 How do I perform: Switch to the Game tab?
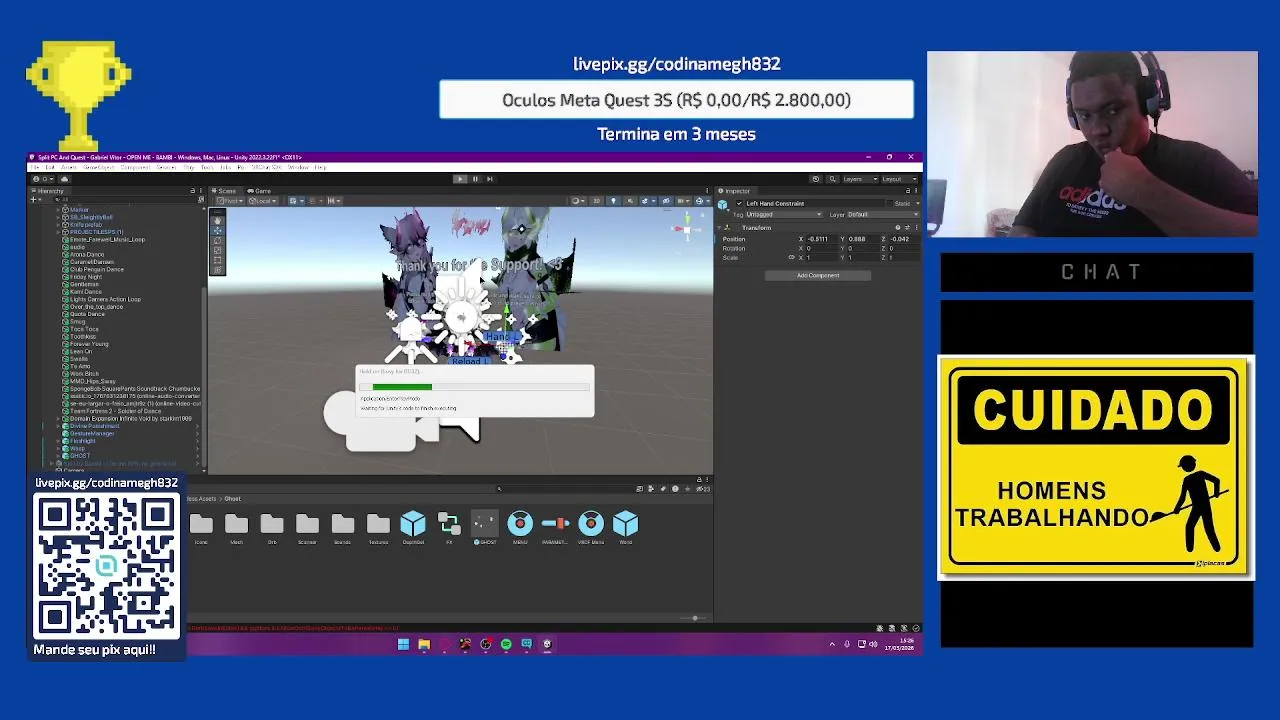tap(259, 191)
